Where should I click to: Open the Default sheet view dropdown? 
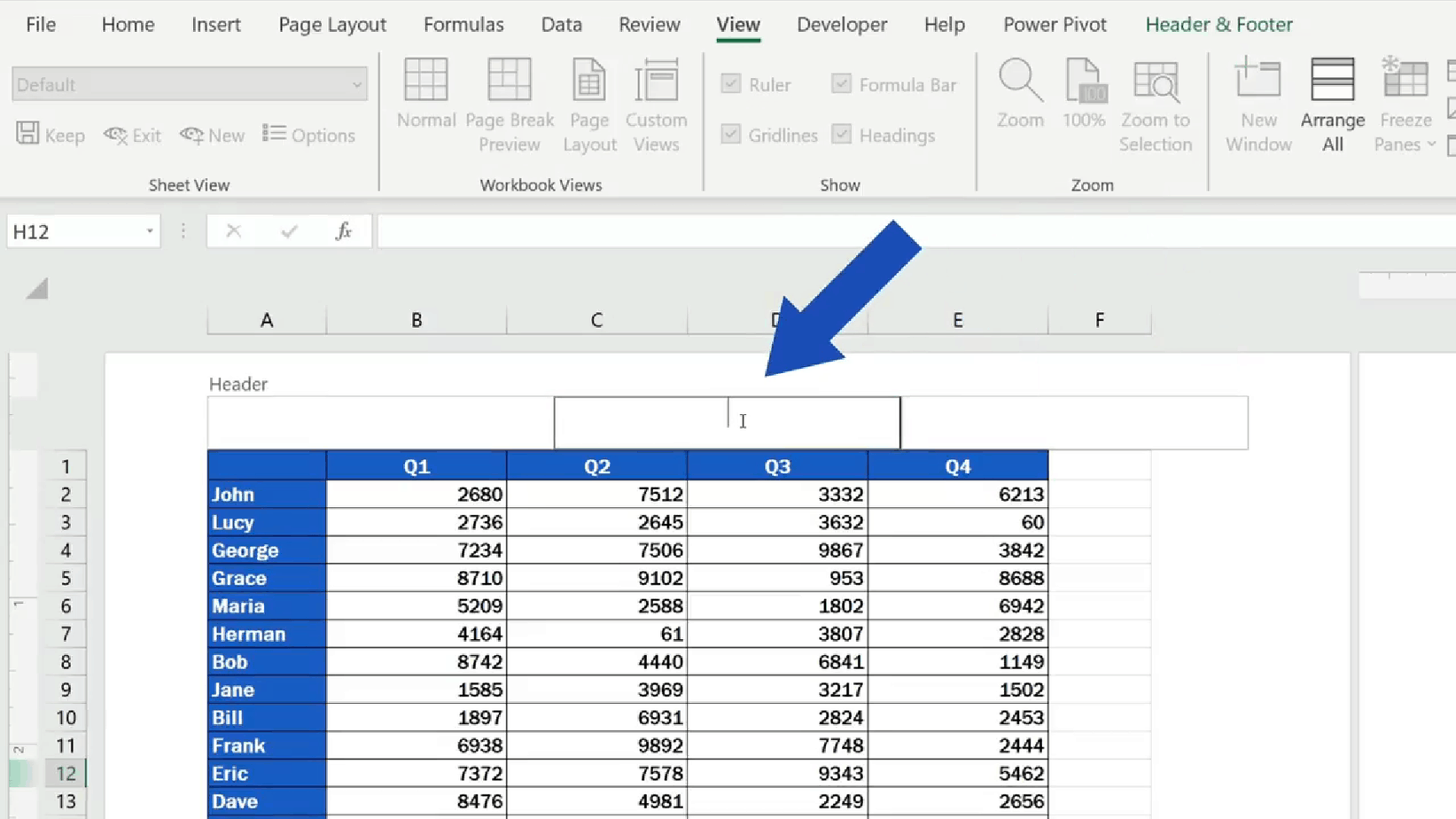[358, 83]
